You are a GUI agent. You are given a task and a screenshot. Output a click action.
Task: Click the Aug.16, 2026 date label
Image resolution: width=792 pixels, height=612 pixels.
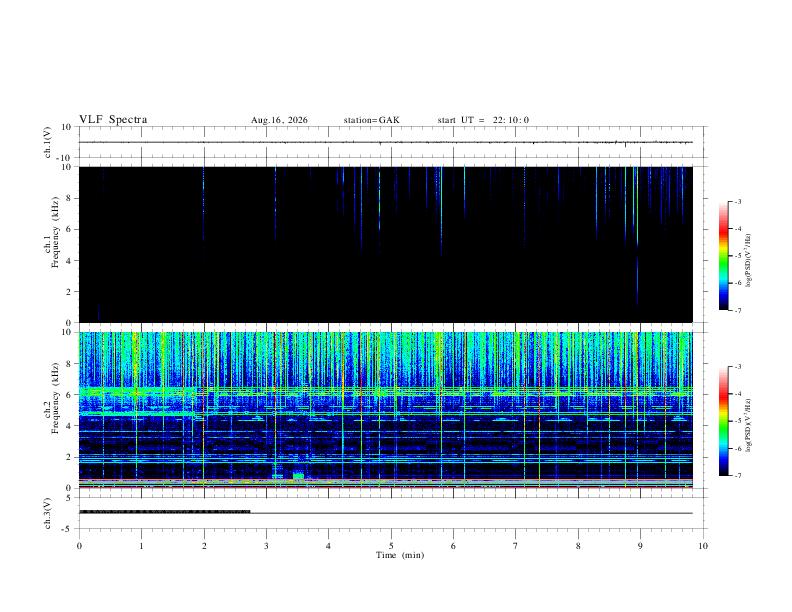[279, 120]
